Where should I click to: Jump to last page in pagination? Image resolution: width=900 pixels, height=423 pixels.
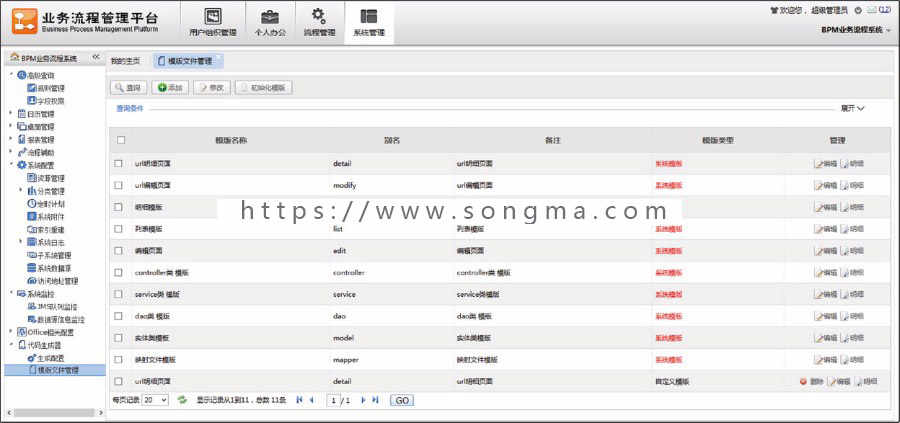[x=375, y=400]
